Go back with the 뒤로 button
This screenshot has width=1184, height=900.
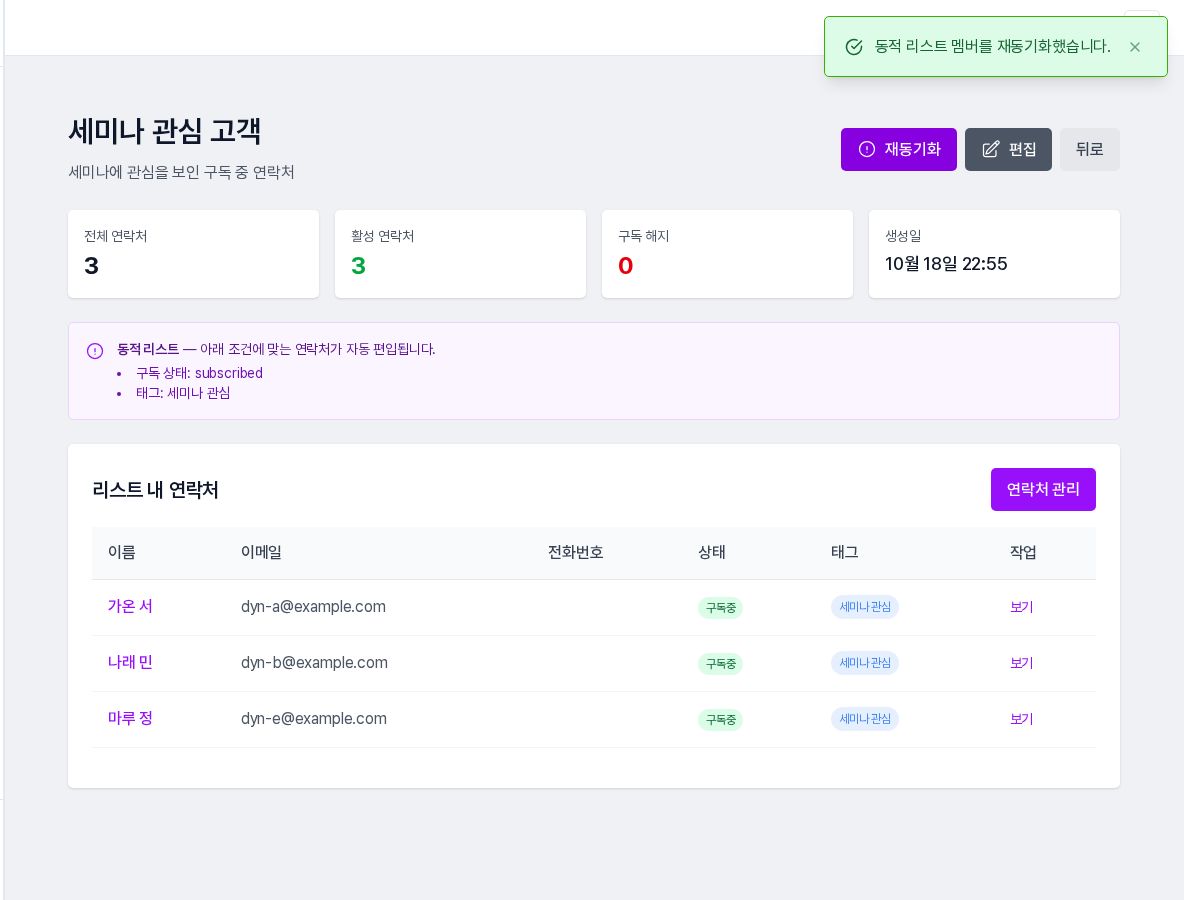[x=1090, y=149]
